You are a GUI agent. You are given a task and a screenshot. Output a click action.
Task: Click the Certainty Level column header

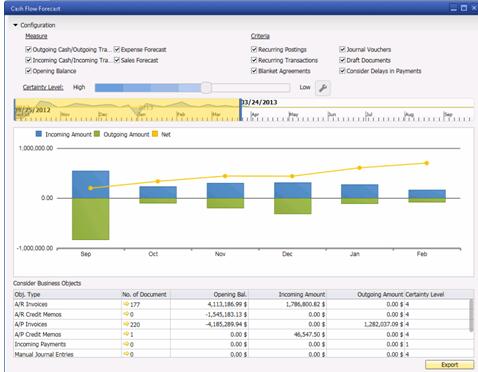439,294
